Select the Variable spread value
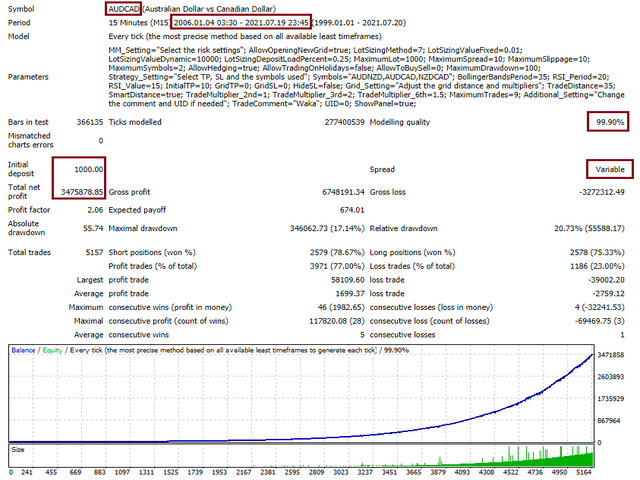This screenshot has width=640, height=480. pyautogui.click(x=610, y=169)
